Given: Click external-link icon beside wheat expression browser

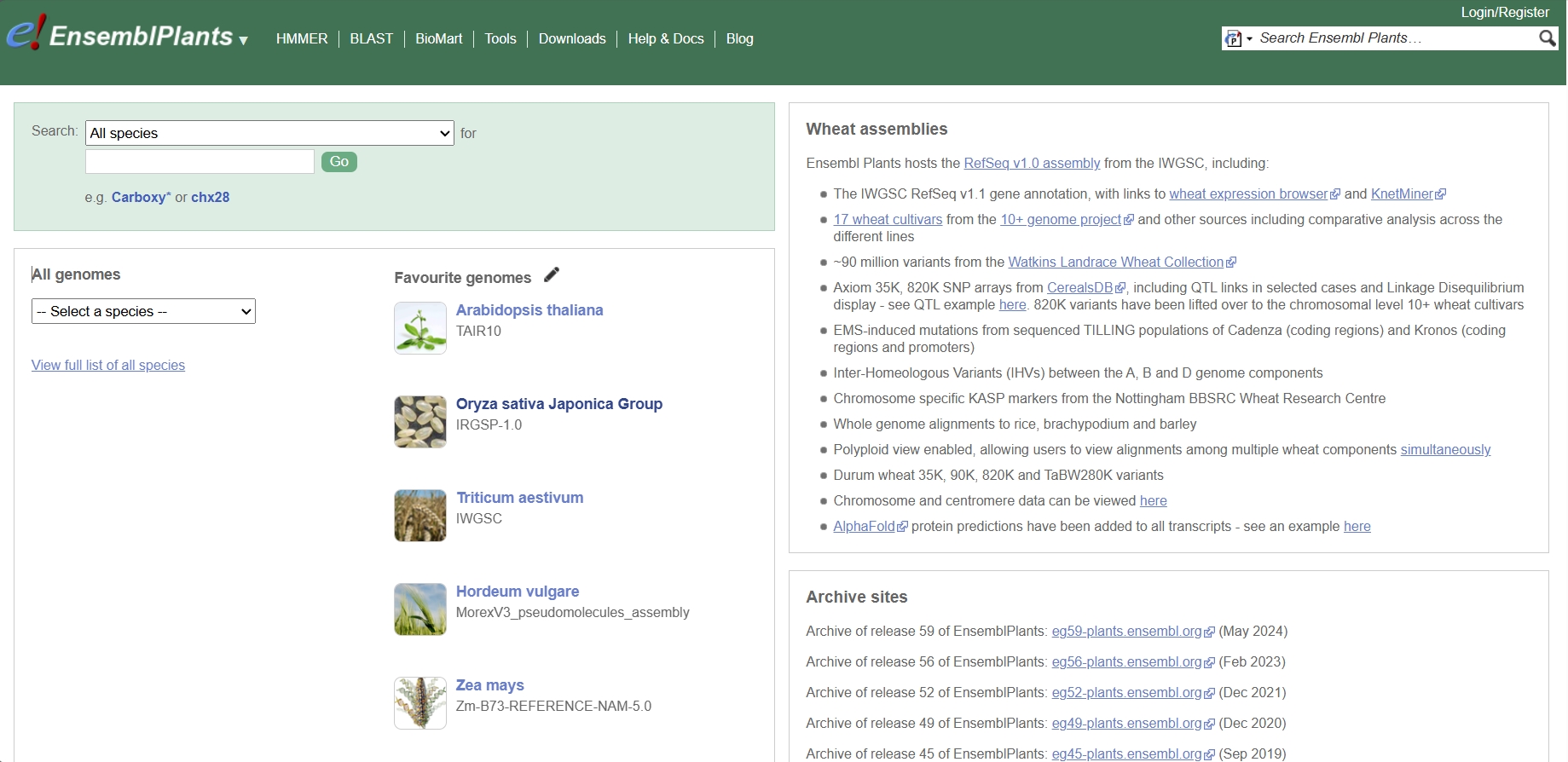Looking at the screenshot, I should tap(1335, 194).
